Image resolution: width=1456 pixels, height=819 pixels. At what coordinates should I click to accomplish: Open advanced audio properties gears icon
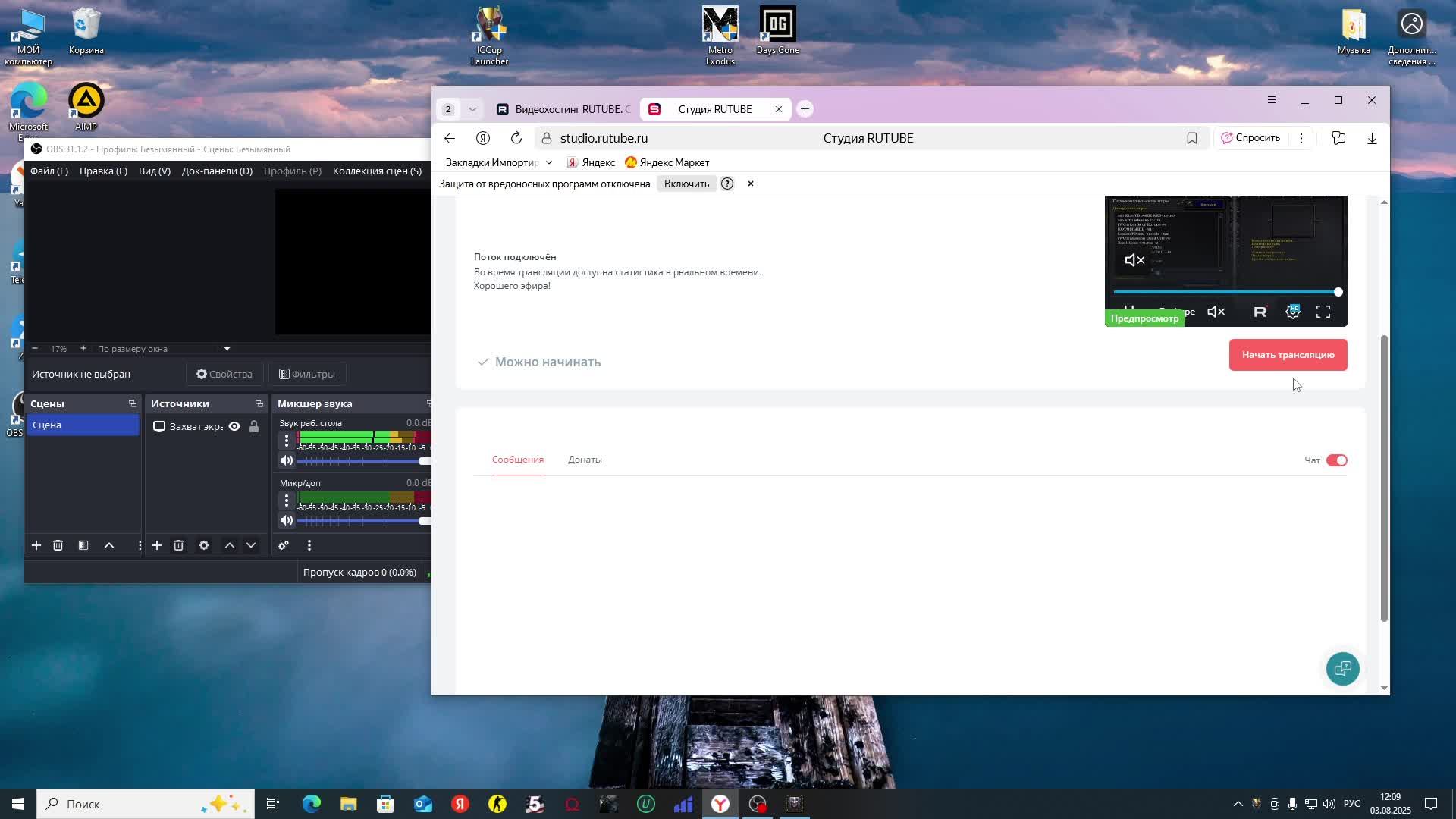[x=284, y=545]
